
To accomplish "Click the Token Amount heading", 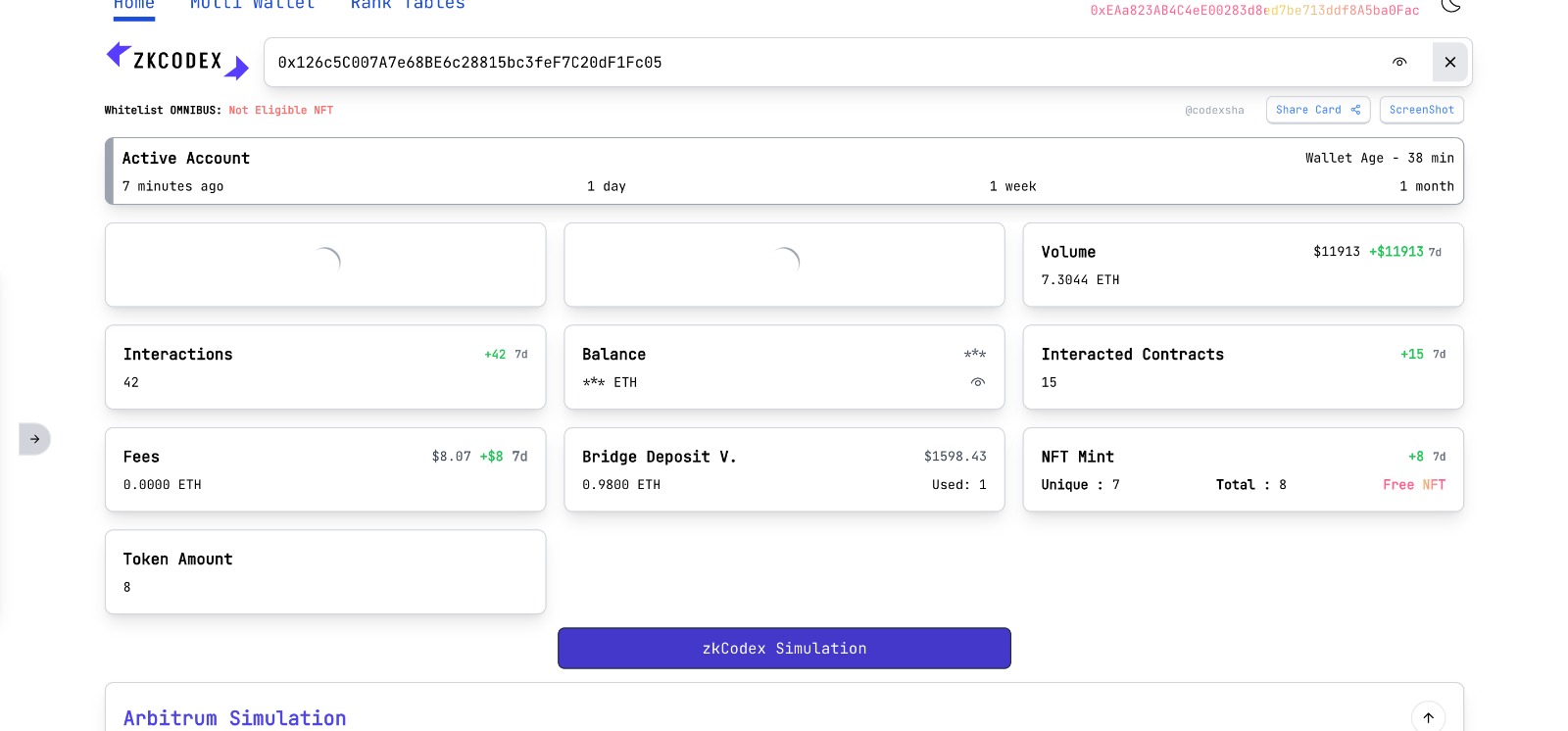I will [178, 560].
